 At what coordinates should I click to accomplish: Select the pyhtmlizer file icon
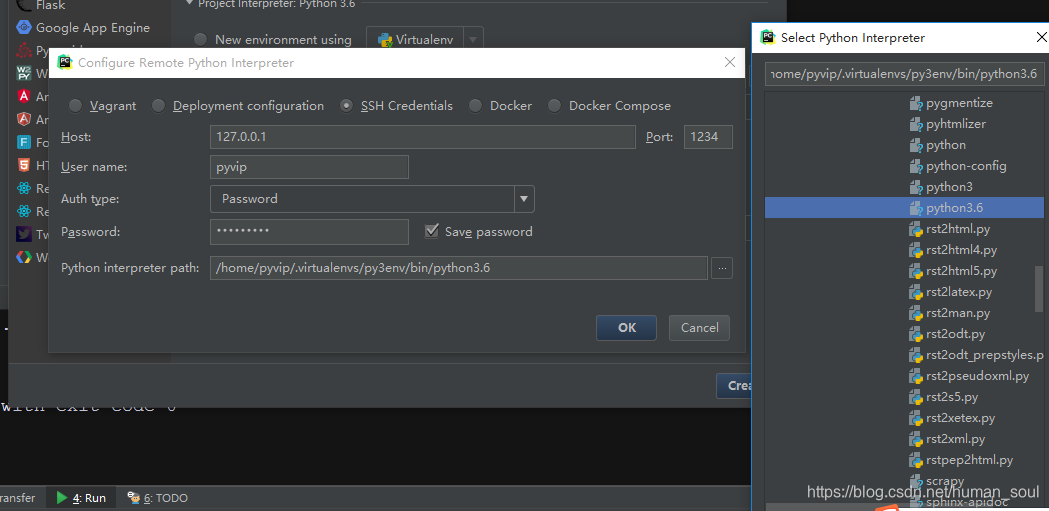click(916, 124)
